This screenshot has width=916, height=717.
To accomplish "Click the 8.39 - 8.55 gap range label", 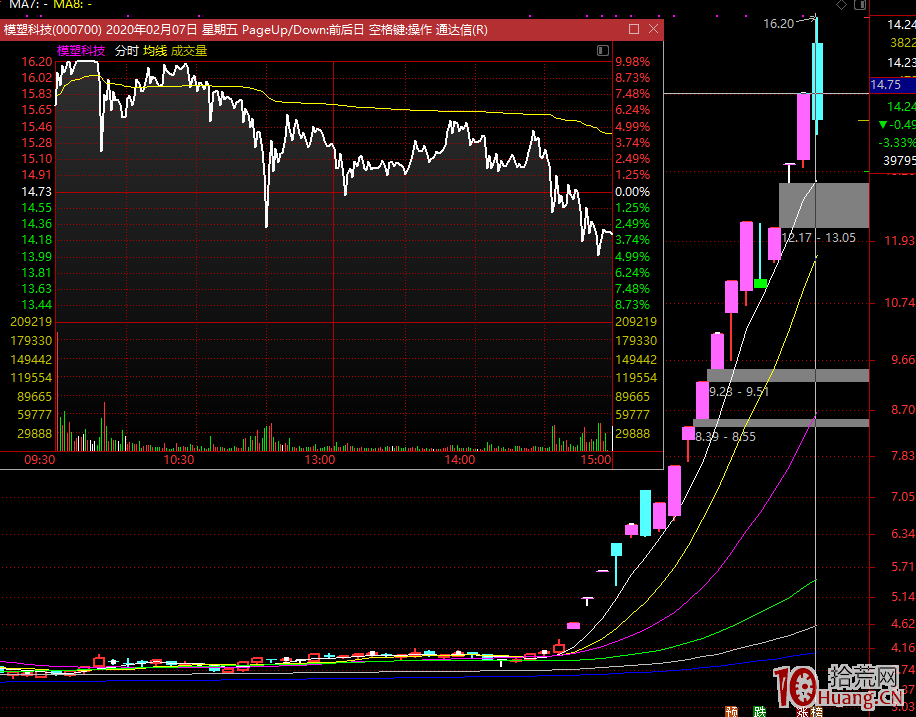I will tap(726, 437).
